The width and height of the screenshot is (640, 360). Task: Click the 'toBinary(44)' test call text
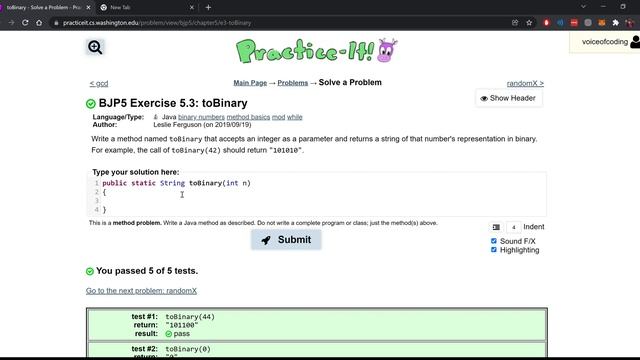[x=190, y=317]
